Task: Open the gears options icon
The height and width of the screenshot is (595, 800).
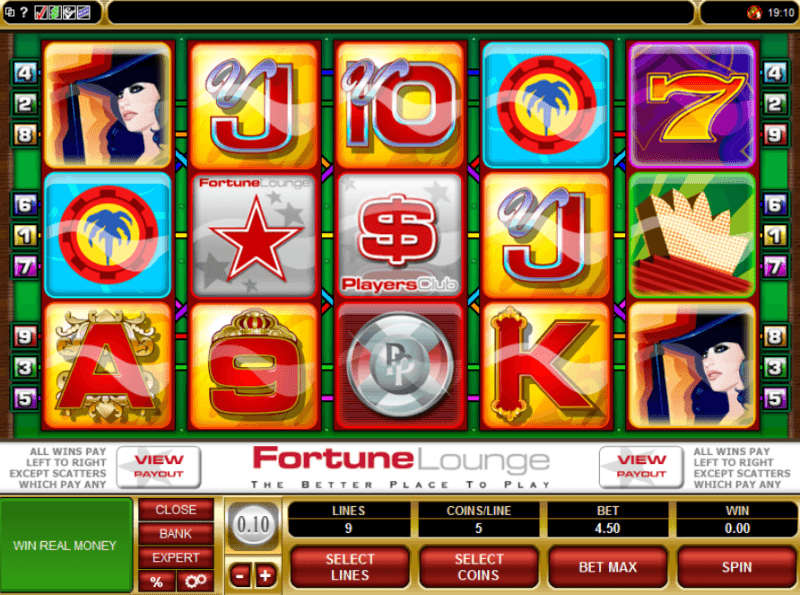Action: tap(195, 581)
